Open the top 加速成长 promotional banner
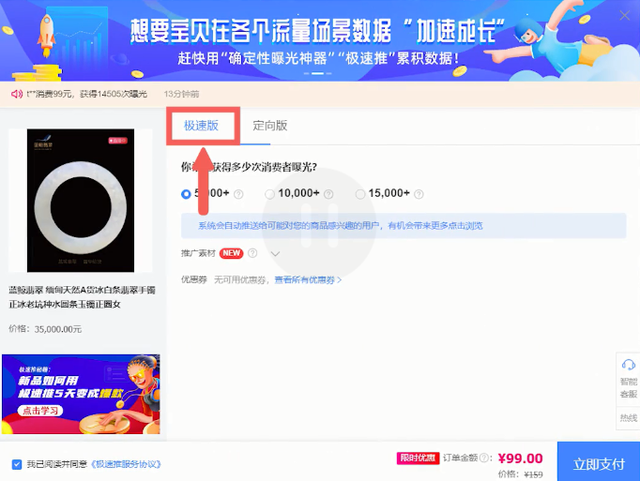640x481 pixels. point(320,40)
